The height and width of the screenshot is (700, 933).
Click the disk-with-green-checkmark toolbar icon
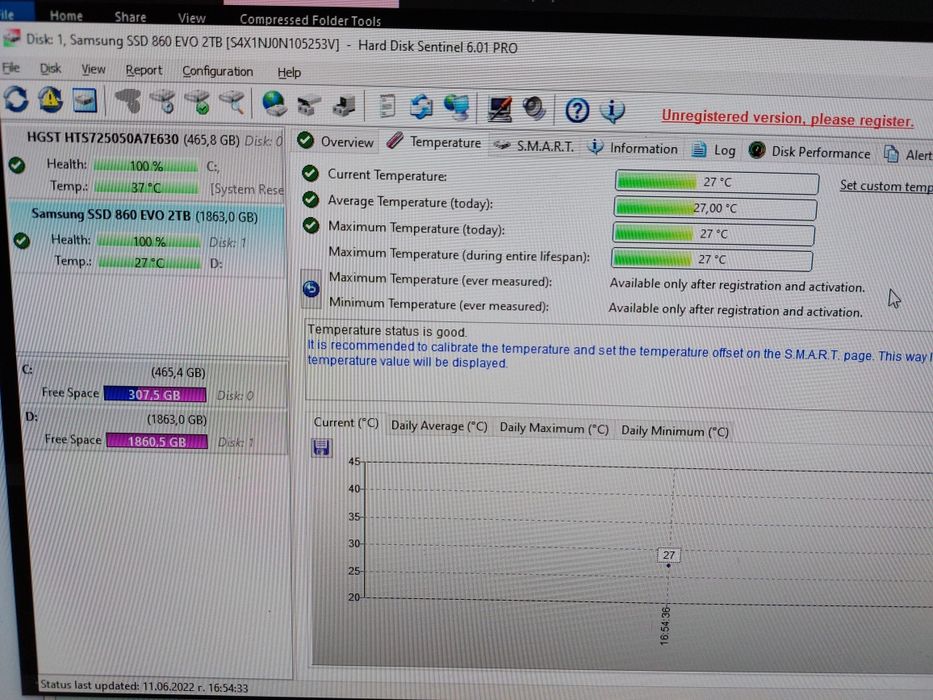point(198,102)
